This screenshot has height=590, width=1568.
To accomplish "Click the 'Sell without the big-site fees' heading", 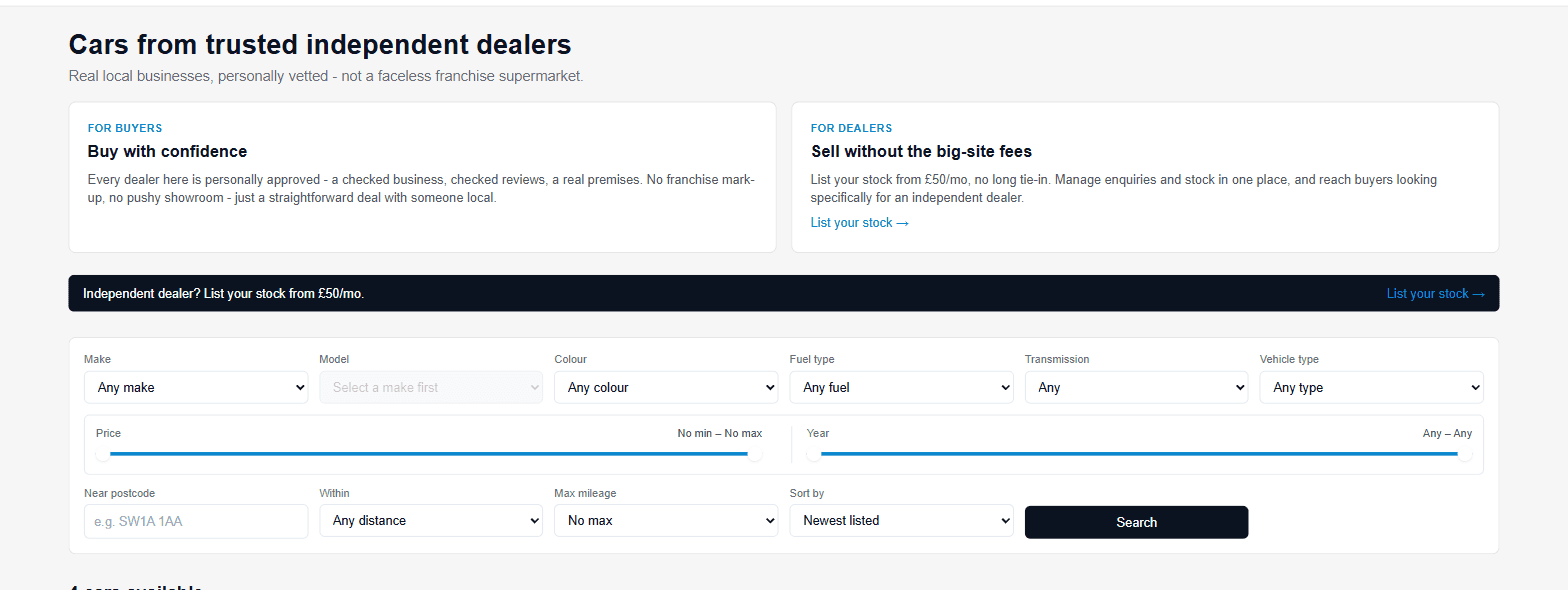I will pyautogui.click(x=921, y=152).
